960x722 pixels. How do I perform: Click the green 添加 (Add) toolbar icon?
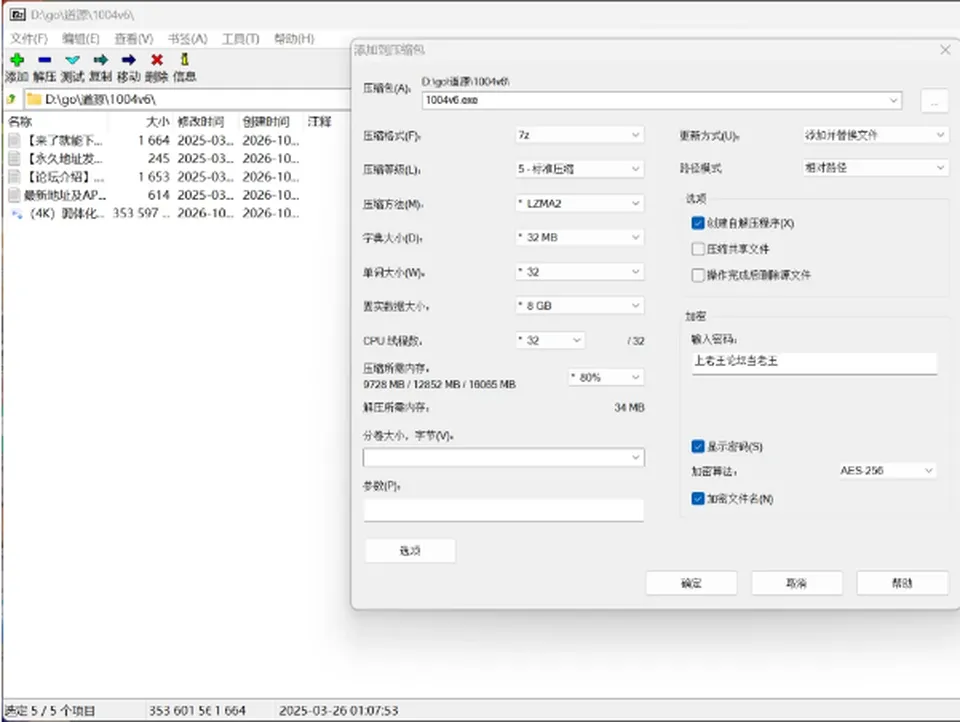[x=17, y=59]
